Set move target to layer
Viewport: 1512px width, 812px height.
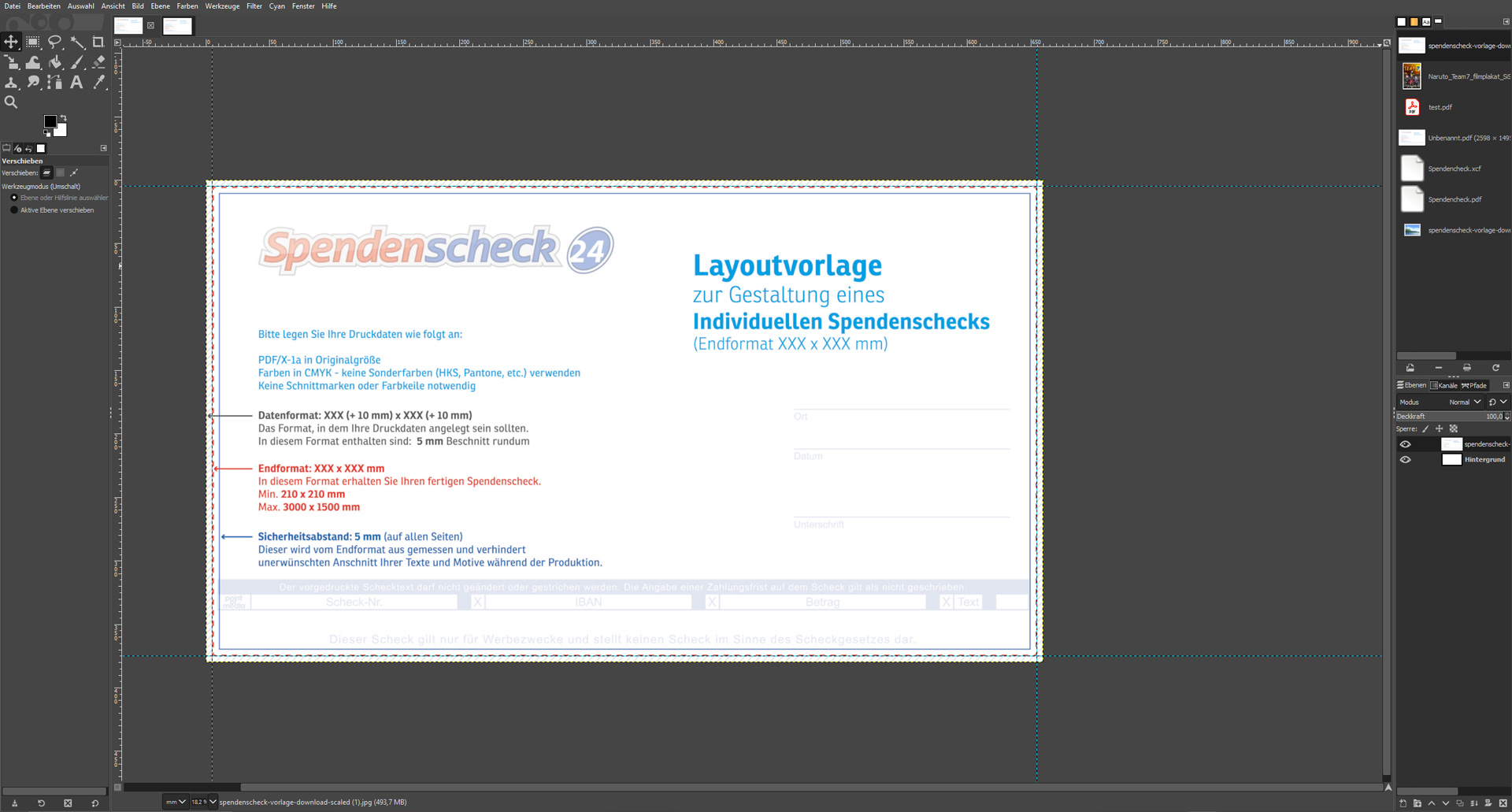(x=46, y=172)
